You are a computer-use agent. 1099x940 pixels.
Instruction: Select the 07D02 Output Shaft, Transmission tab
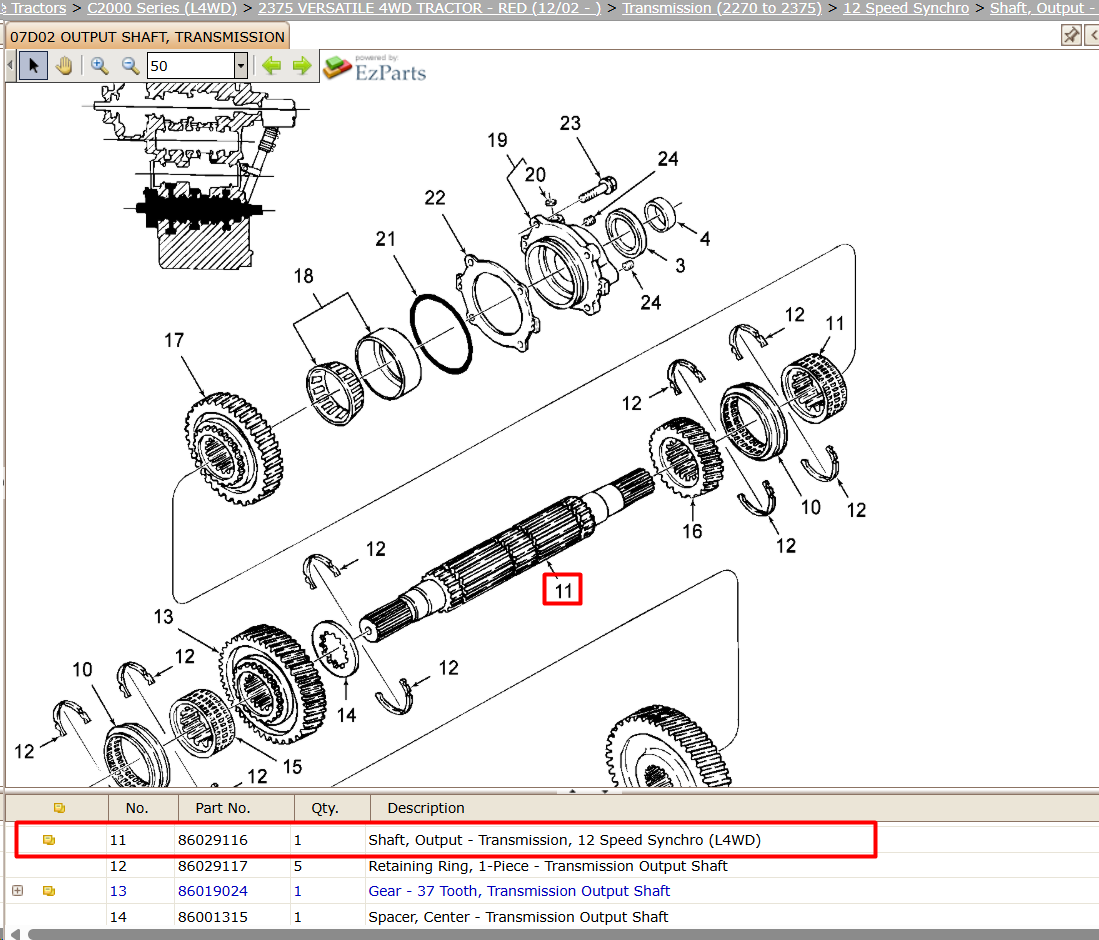coord(147,36)
